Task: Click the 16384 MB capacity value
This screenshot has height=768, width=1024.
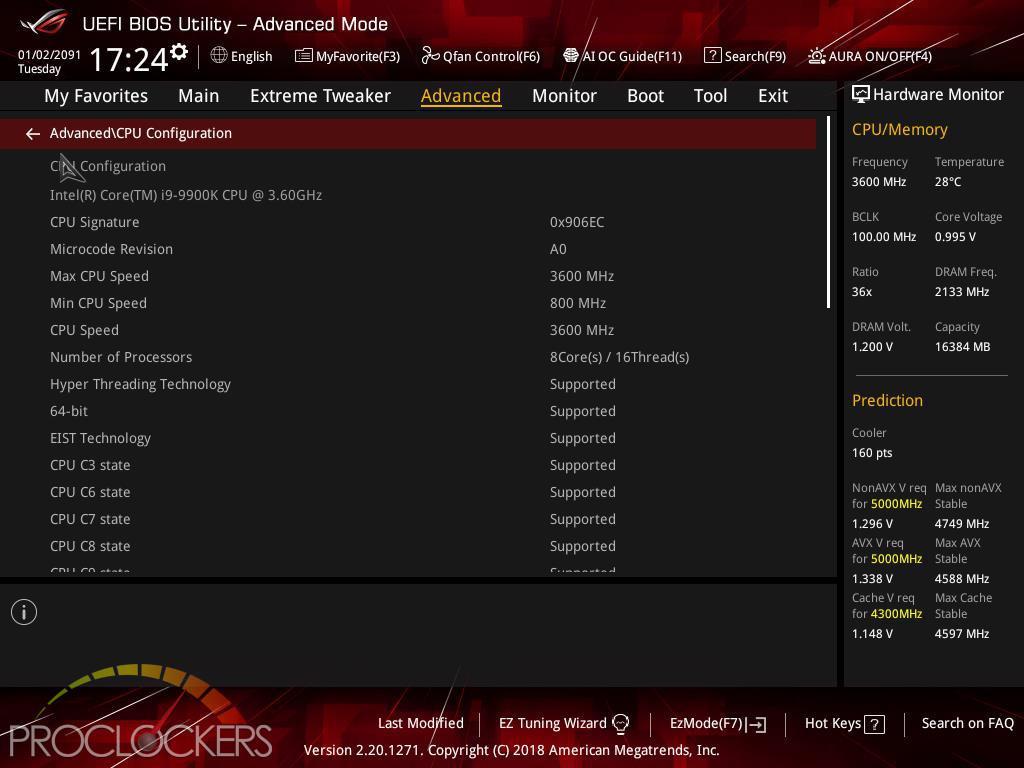Action: point(963,347)
